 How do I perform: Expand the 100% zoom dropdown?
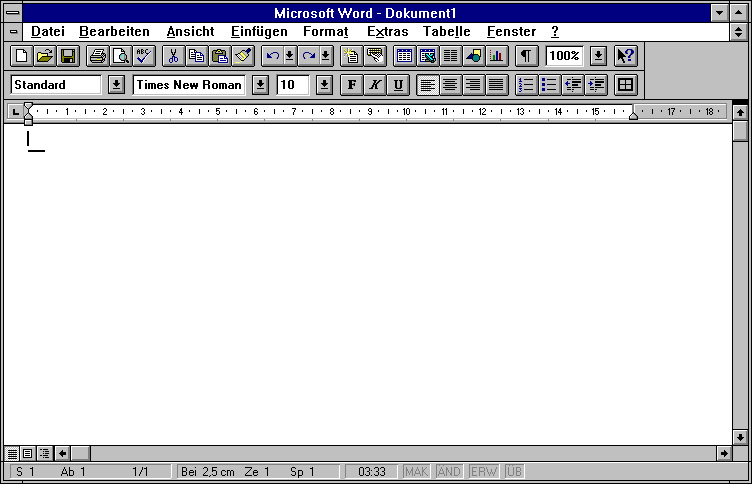pos(598,56)
